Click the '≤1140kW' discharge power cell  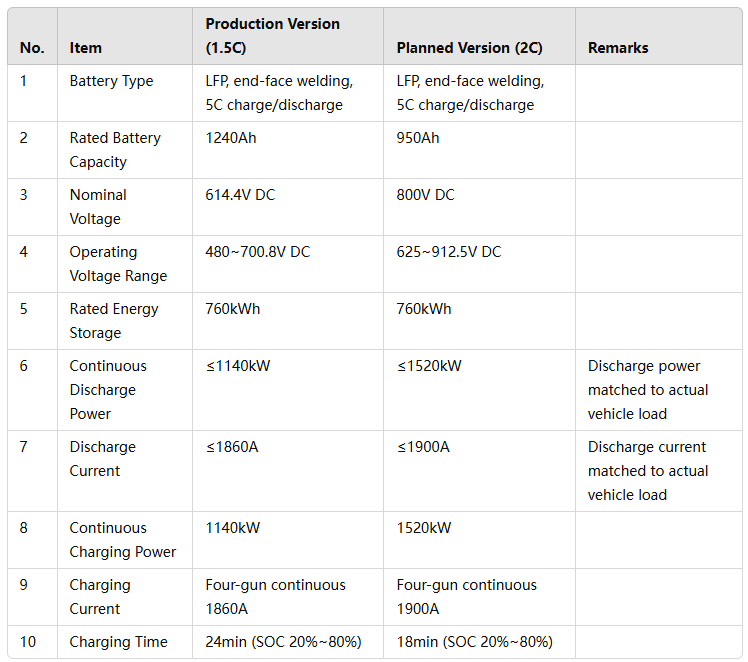(x=288, y=390)
